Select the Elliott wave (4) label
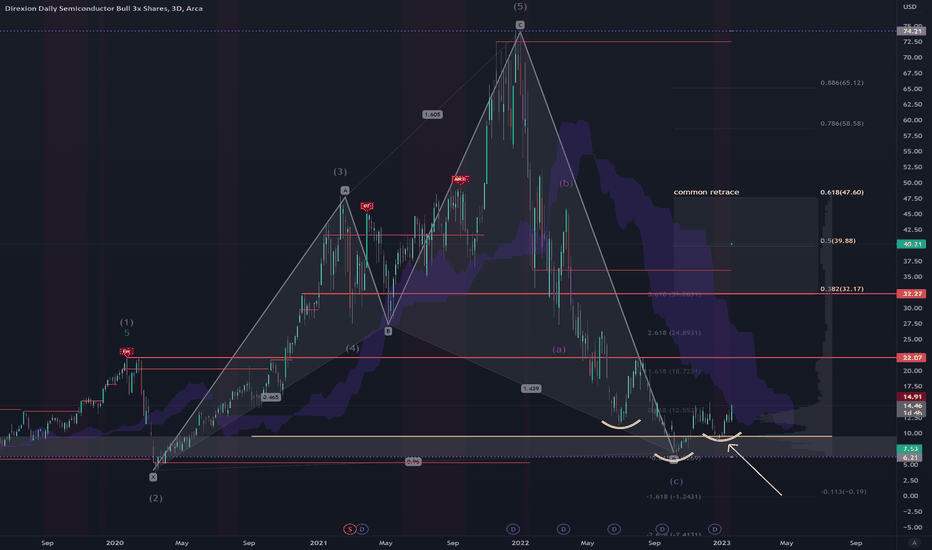The height and width of the screenshot is (550, 932). [352, 348]
